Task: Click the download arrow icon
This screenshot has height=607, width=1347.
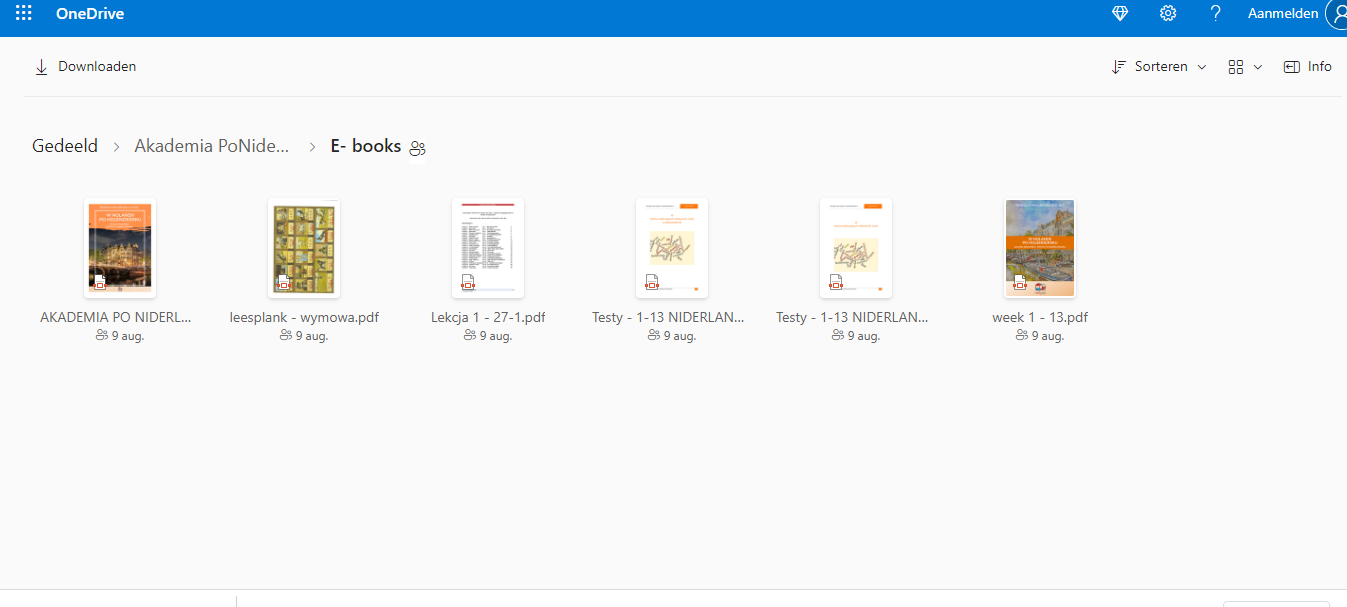Action: pos(41,67)
